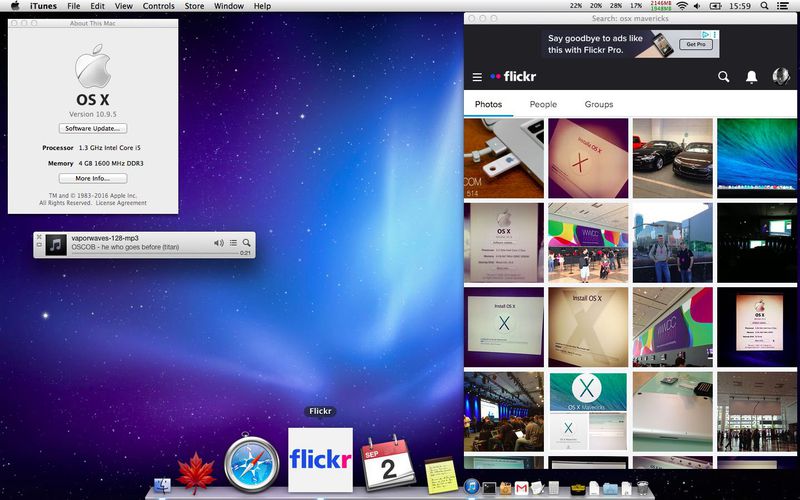Launch Safari from the Dock
Screen dimensions: 800x500
pyautogui.click(x=252, y=462)
